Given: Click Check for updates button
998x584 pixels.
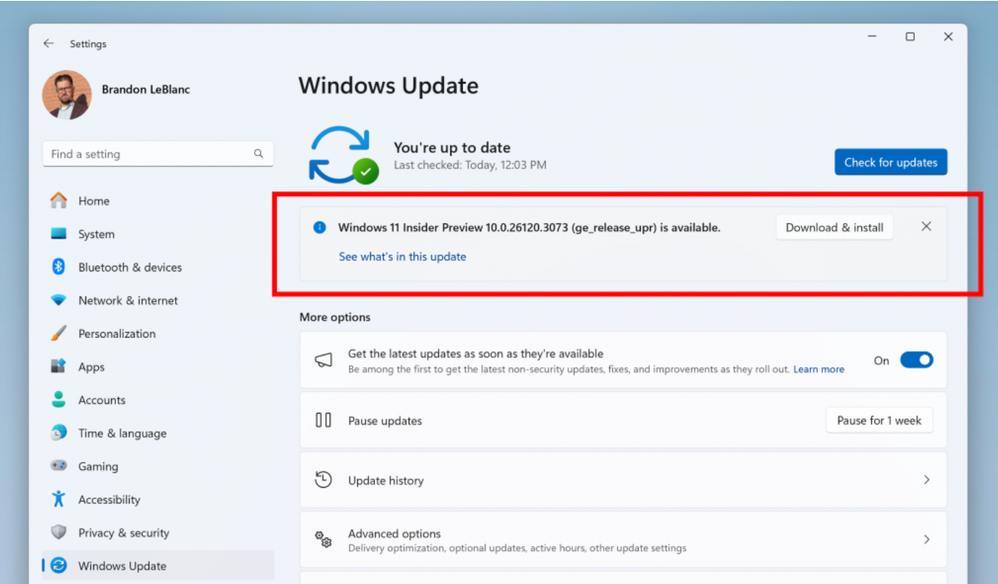Looking at the screenshot, I should (890, 162).
